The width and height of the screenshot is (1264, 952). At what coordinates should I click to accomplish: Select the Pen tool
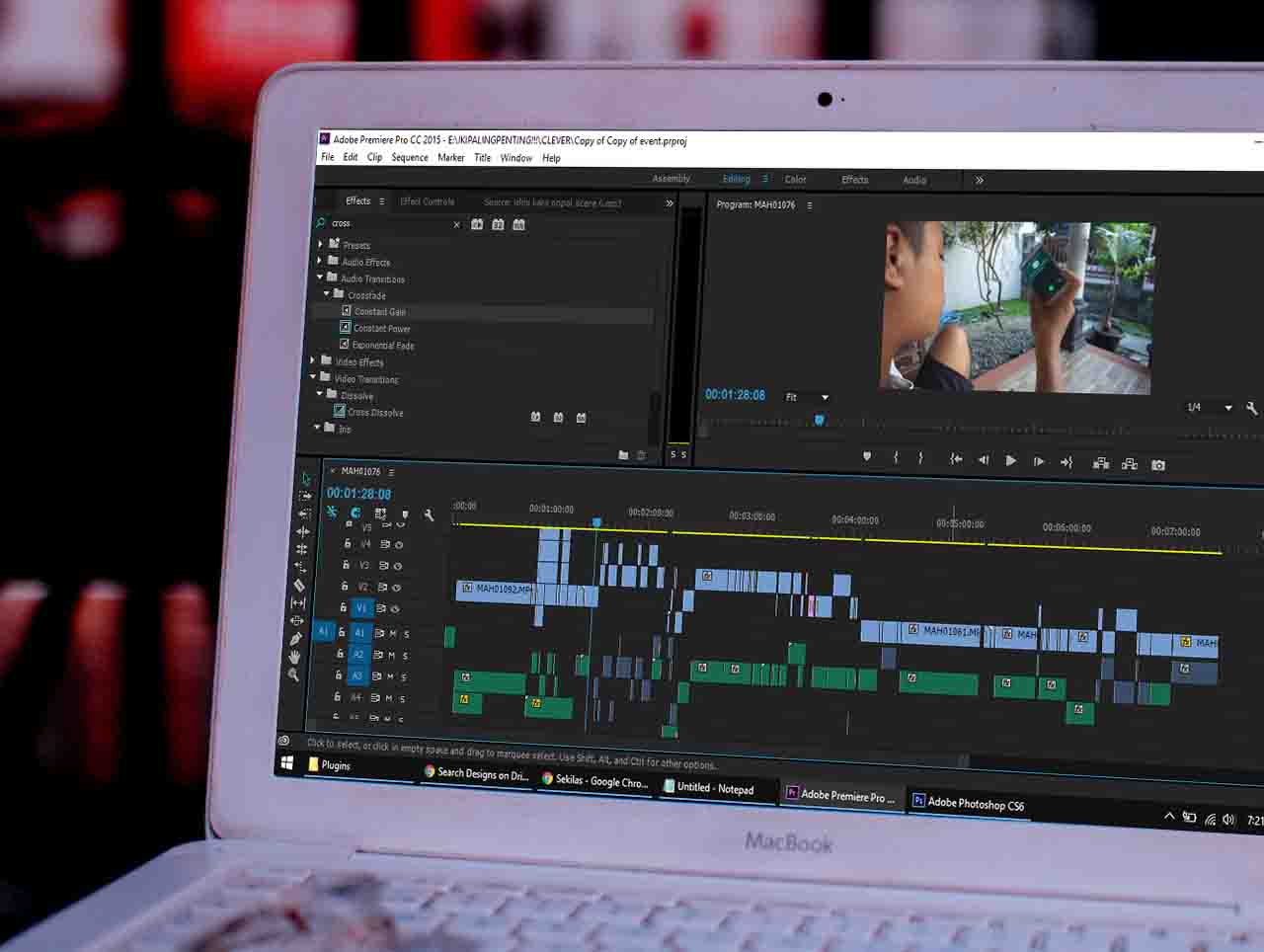coord(295,639)
